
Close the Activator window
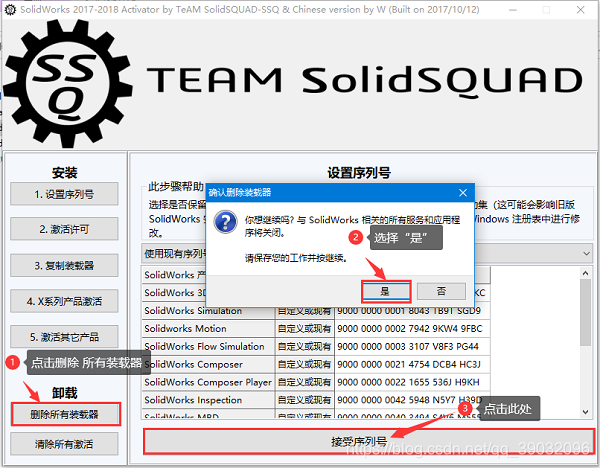click(x=580, y=10)
